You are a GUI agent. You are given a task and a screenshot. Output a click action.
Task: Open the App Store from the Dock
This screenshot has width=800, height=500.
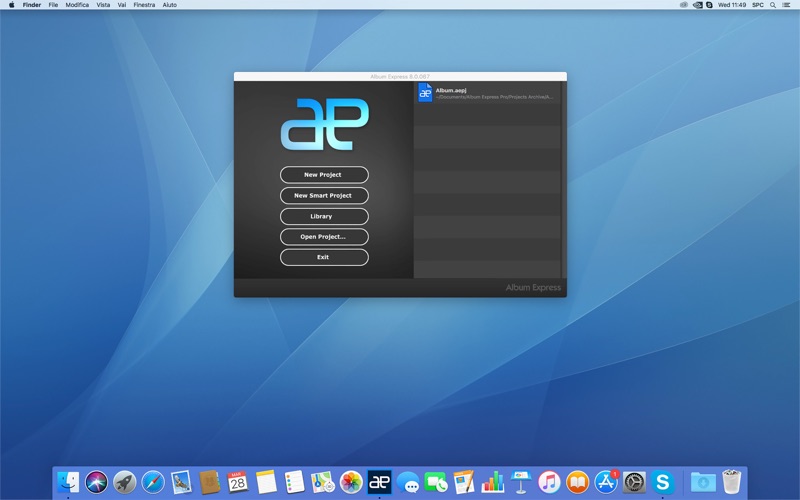coord(606,482)
